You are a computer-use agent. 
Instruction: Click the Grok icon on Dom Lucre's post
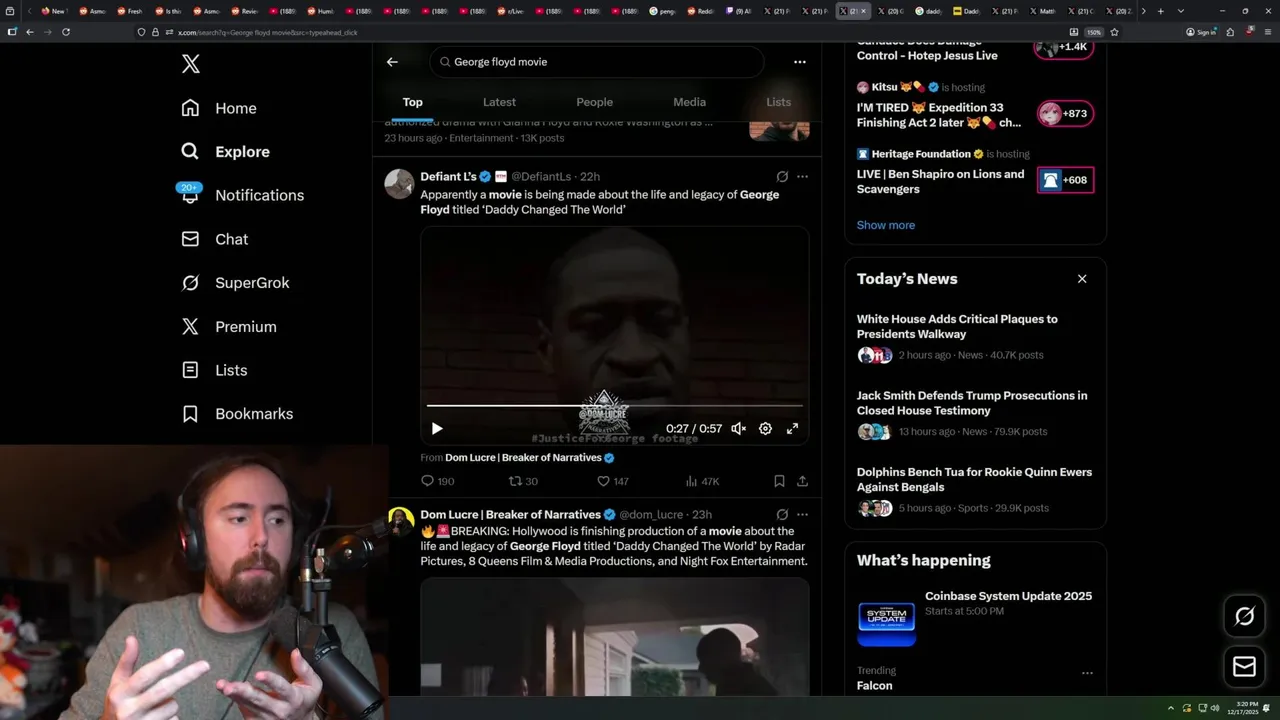782,515
